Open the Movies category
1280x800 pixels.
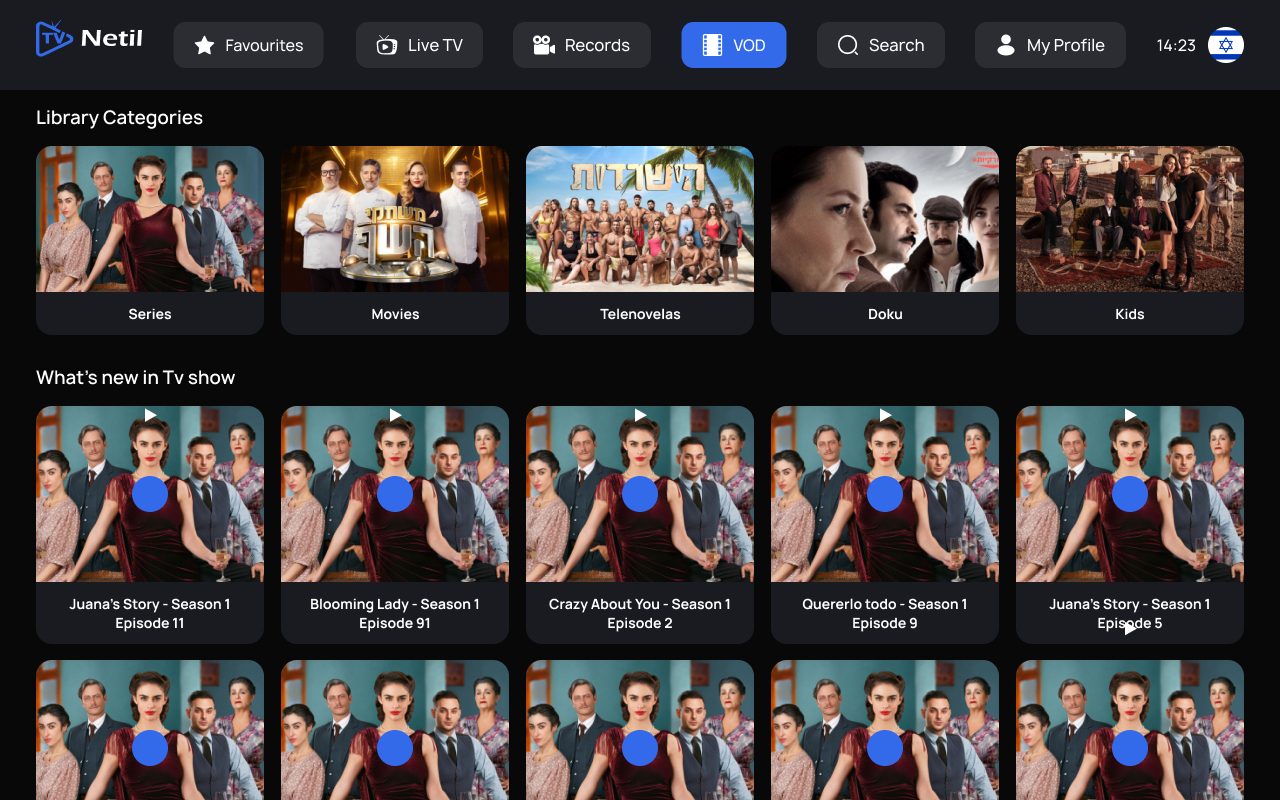(x=395, y=240)
